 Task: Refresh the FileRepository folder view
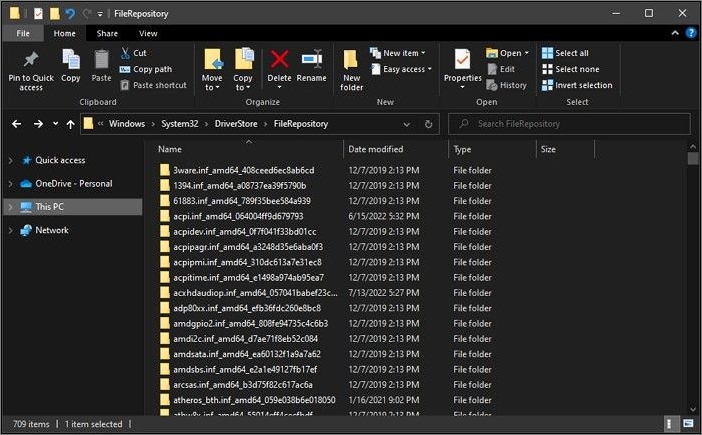coord(428,124)
